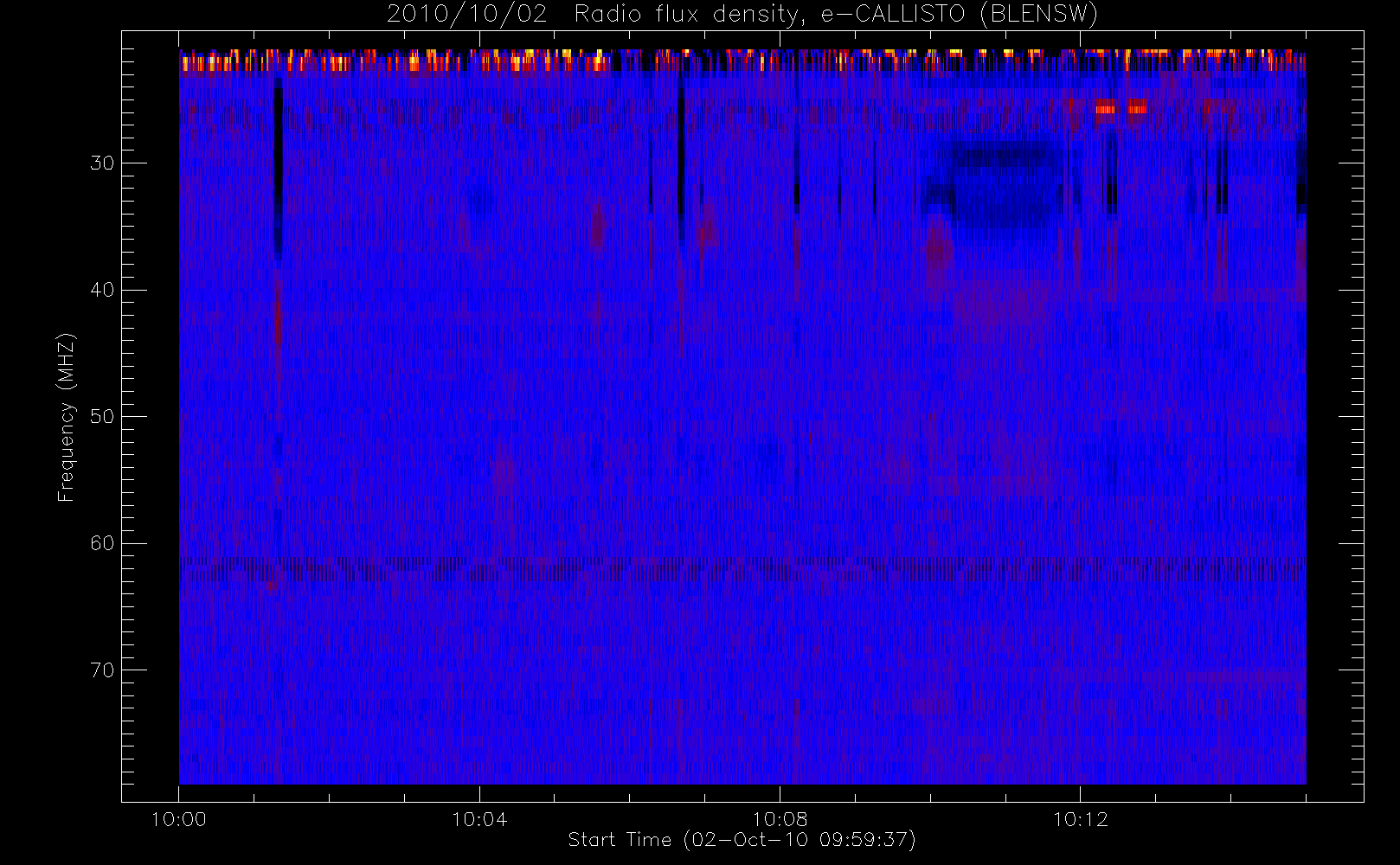
Task: Click the 60 MHz frequency tick label
Action: pos(102,543)
